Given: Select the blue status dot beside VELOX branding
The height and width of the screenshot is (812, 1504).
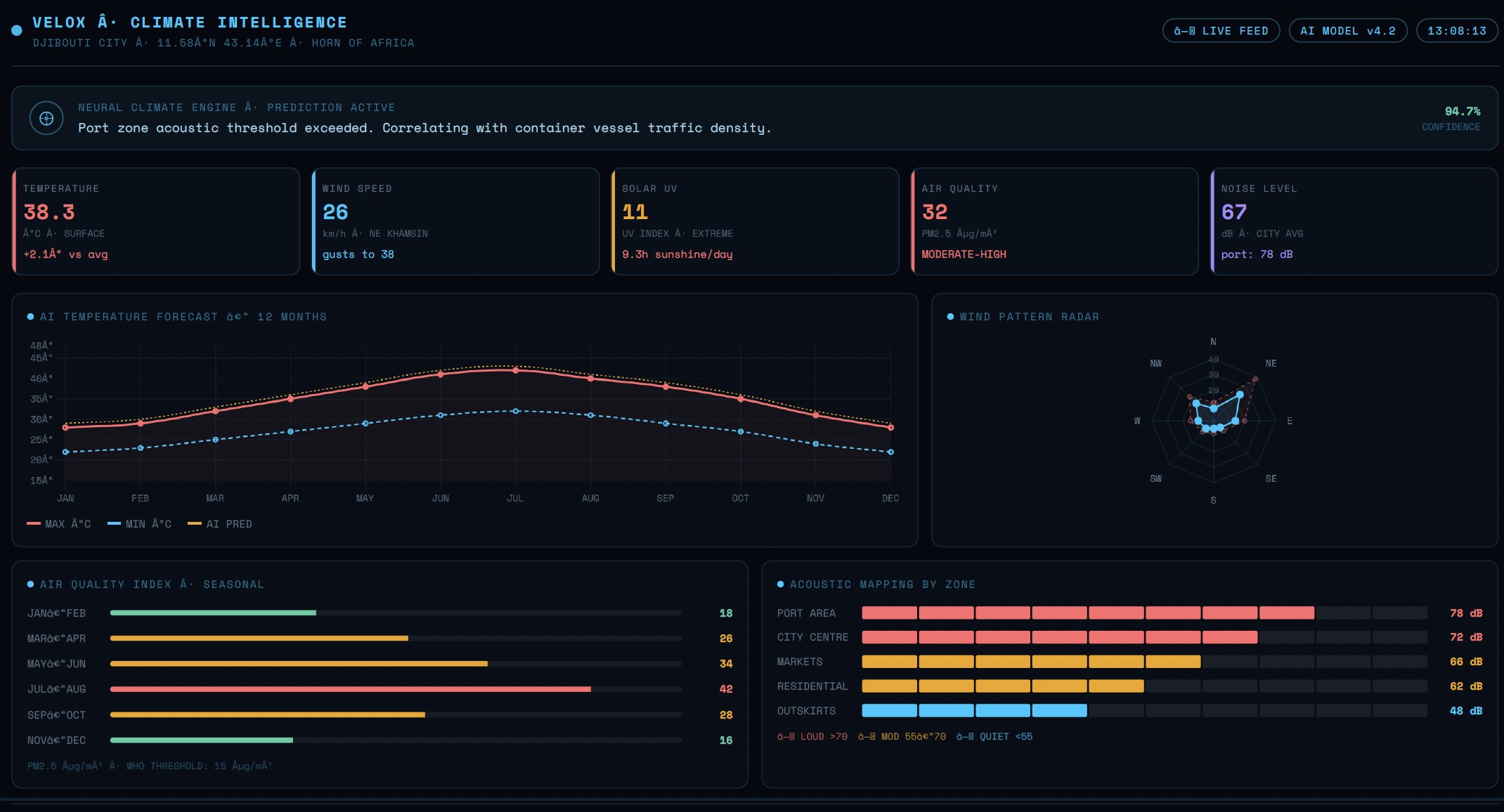Looking at the screenshot, I should point(15,30).
